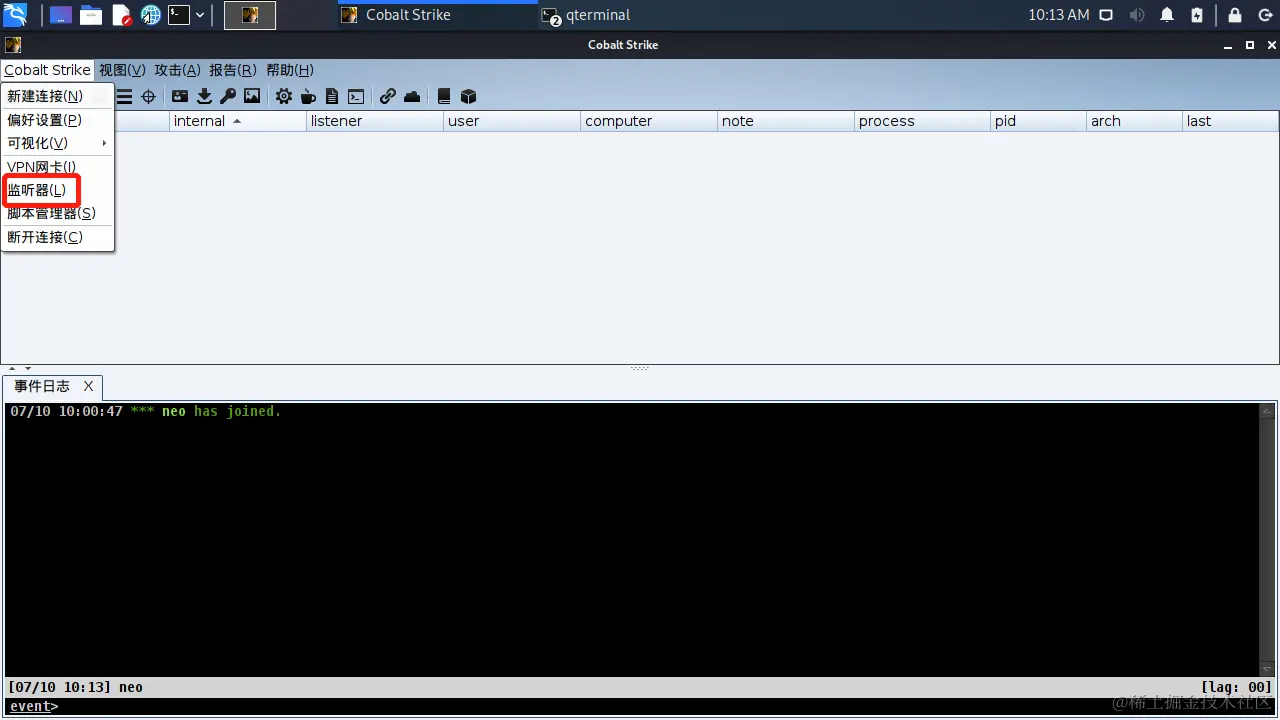Viewport: 1280px width, 720px height.
Task: Sort by the process column header
Action: [923, 121]
